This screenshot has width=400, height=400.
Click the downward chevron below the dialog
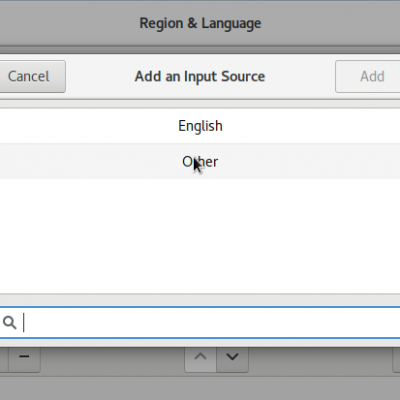pyautogui.click(x=232, y=359)
